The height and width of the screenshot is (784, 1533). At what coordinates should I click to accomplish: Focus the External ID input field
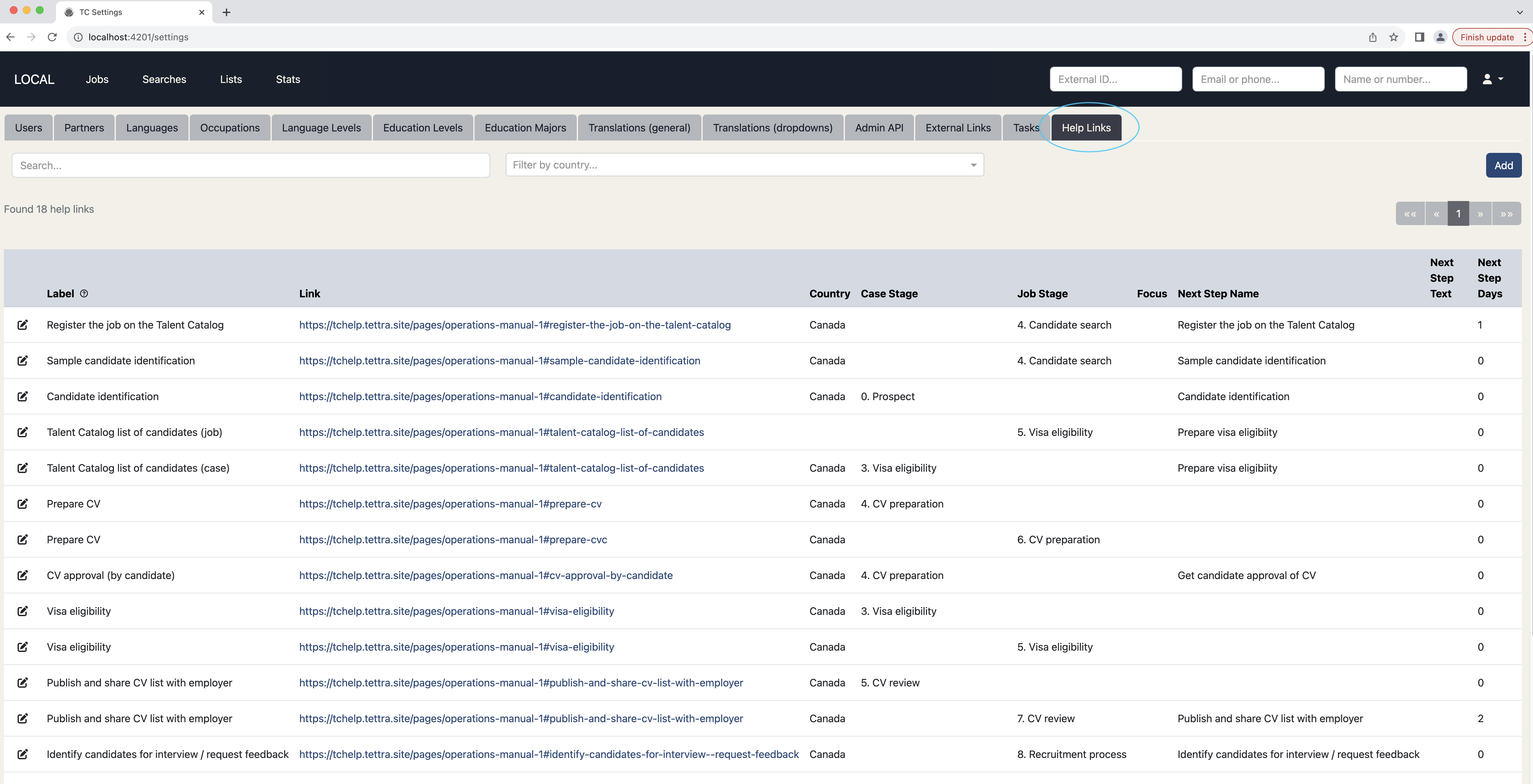tap(1115, 79)
